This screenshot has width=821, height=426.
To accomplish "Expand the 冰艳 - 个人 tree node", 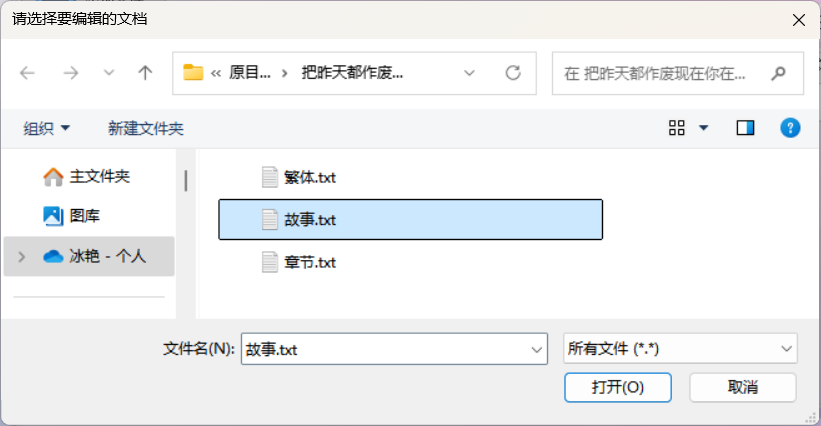I will pos(21,256).
